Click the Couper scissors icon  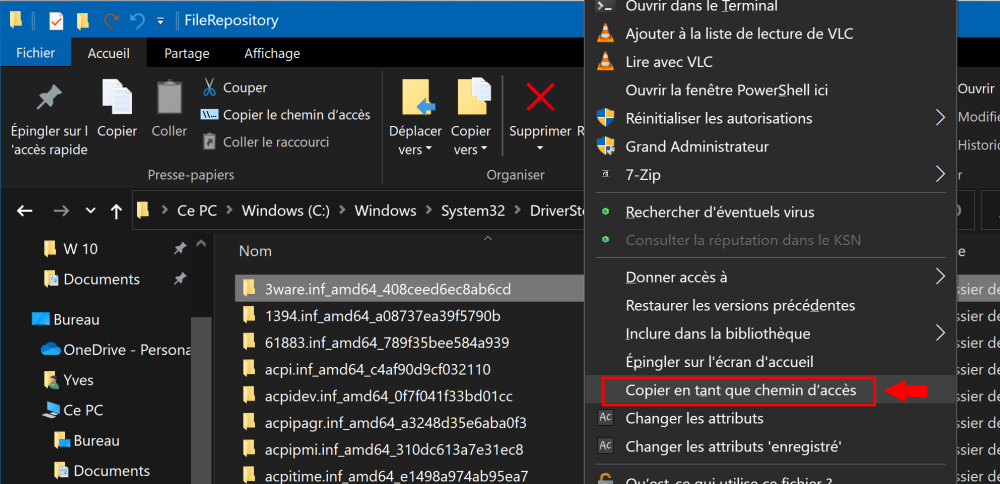[209, 87]
